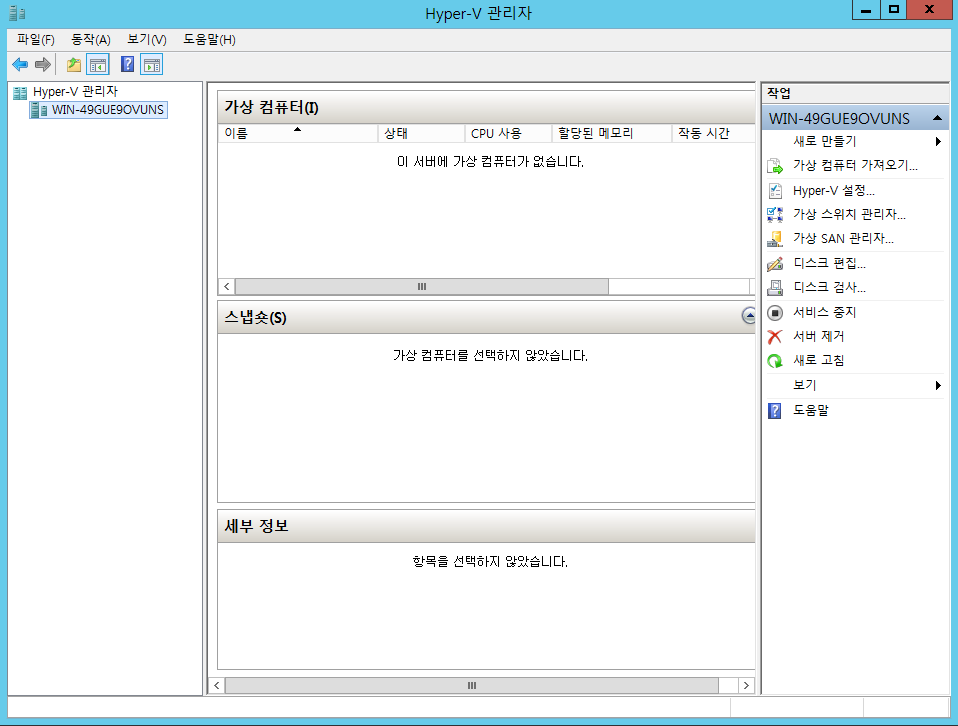Open 가상 스위치 관리자... action
Image resolution: width=958 pixels, height=726 pixels.
(849, 214)
